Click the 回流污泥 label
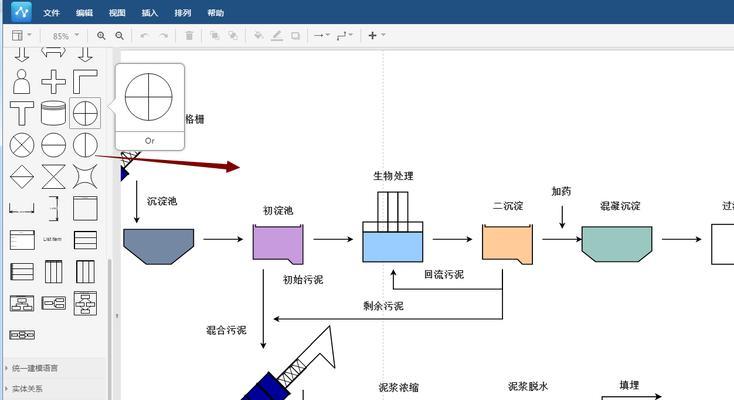 point(444,274)
